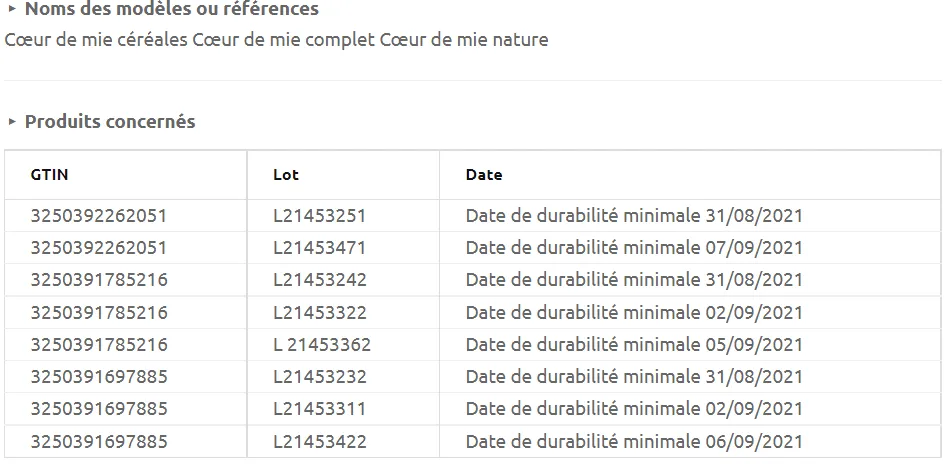The width and height of the screenshot is (951, 471).
Task: Click GTIN in the last table row
Action: pyautogui.click(x=99, y=442)
